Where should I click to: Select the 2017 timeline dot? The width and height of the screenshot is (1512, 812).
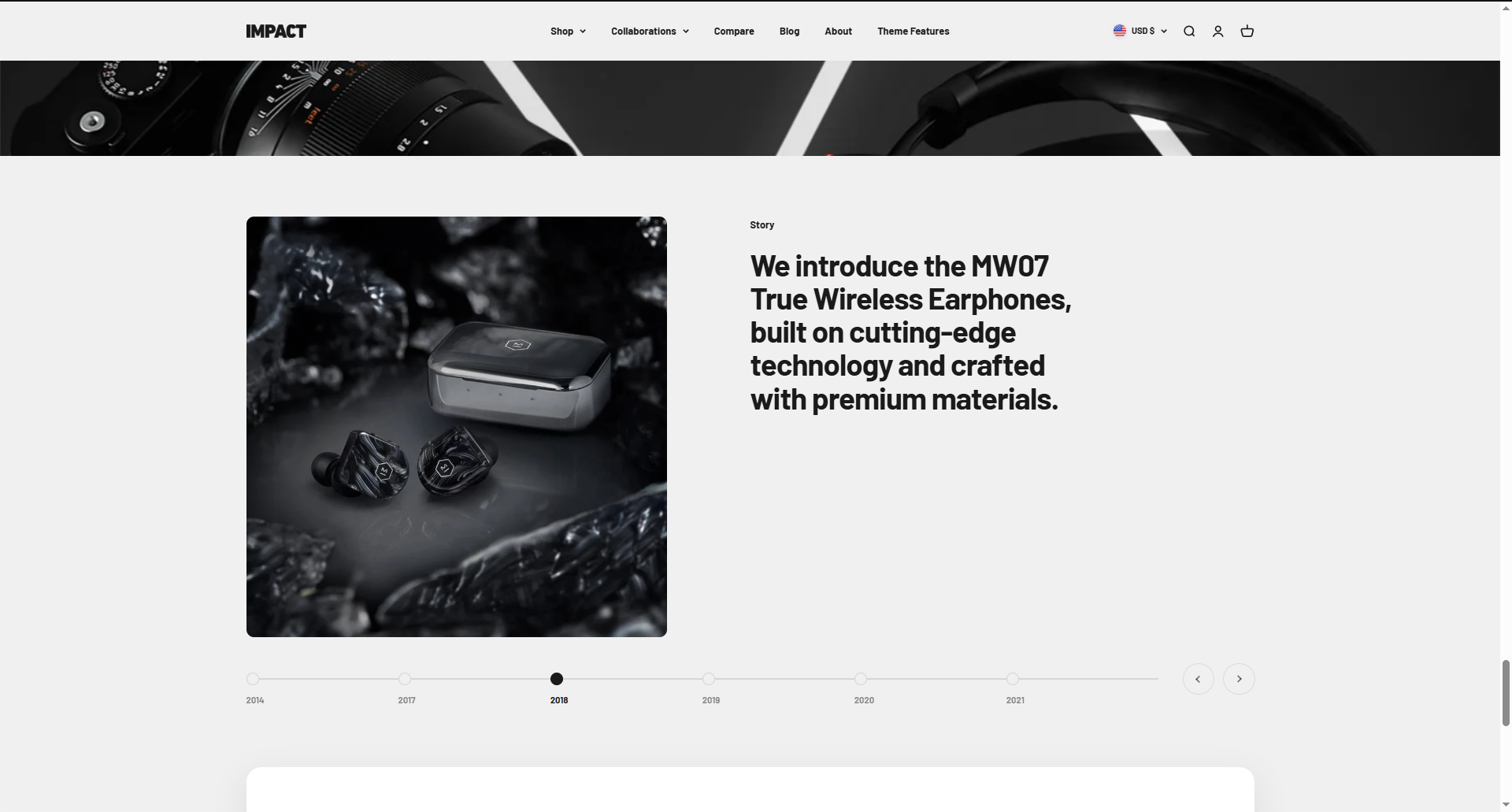coord(405,679)
